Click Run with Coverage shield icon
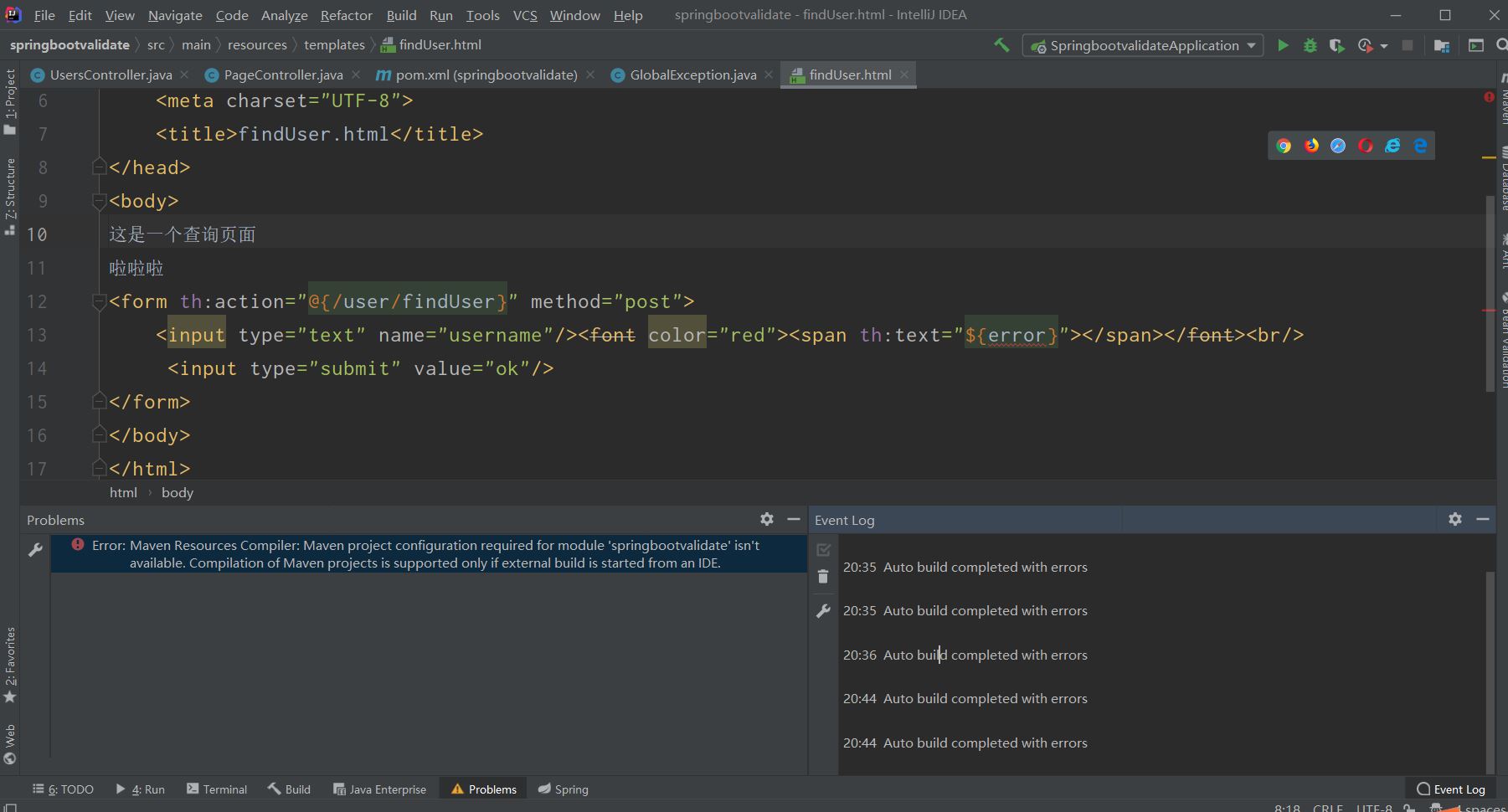 tap(1337, 45)
